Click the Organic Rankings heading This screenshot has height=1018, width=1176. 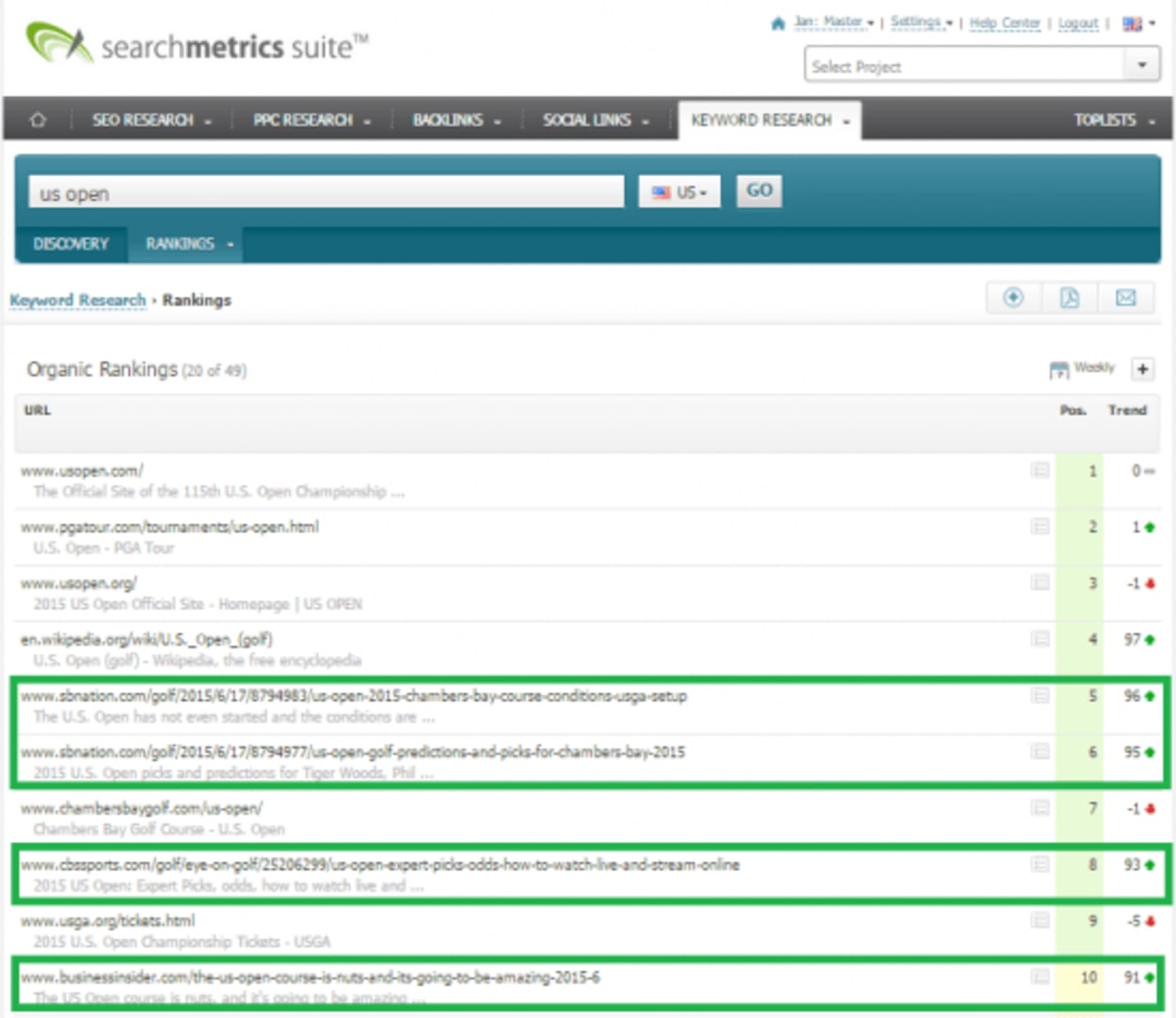point(102,369)
